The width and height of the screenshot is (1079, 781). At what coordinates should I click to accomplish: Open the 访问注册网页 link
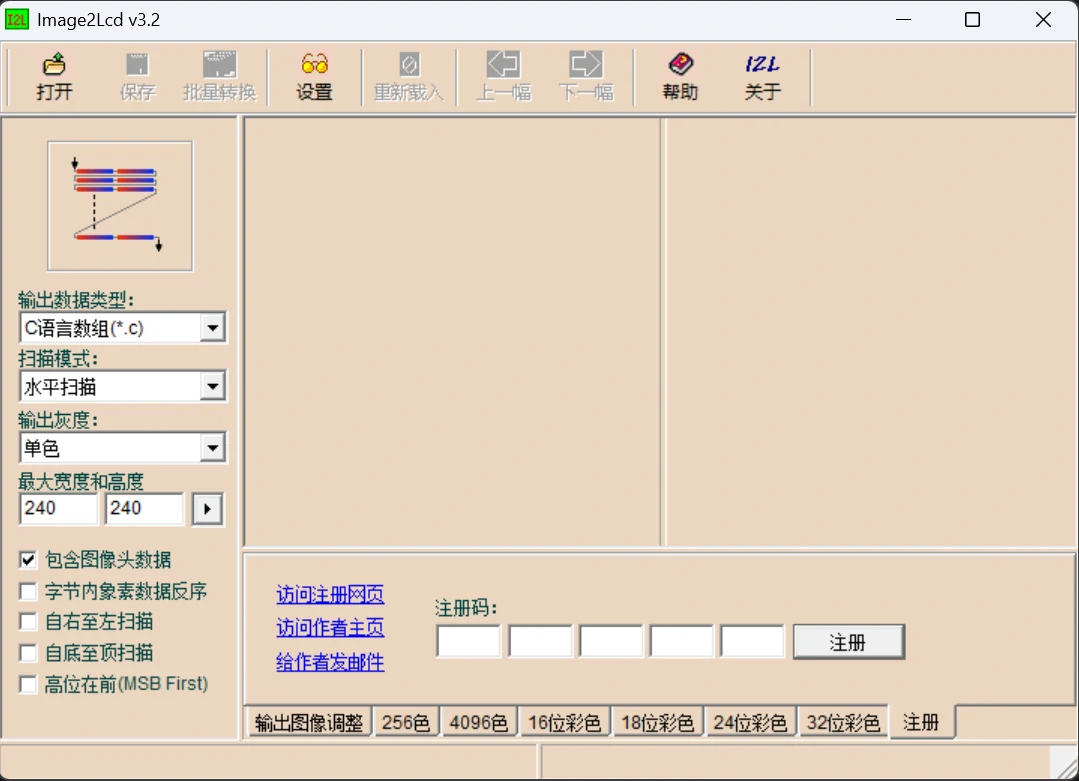(330, 595)
